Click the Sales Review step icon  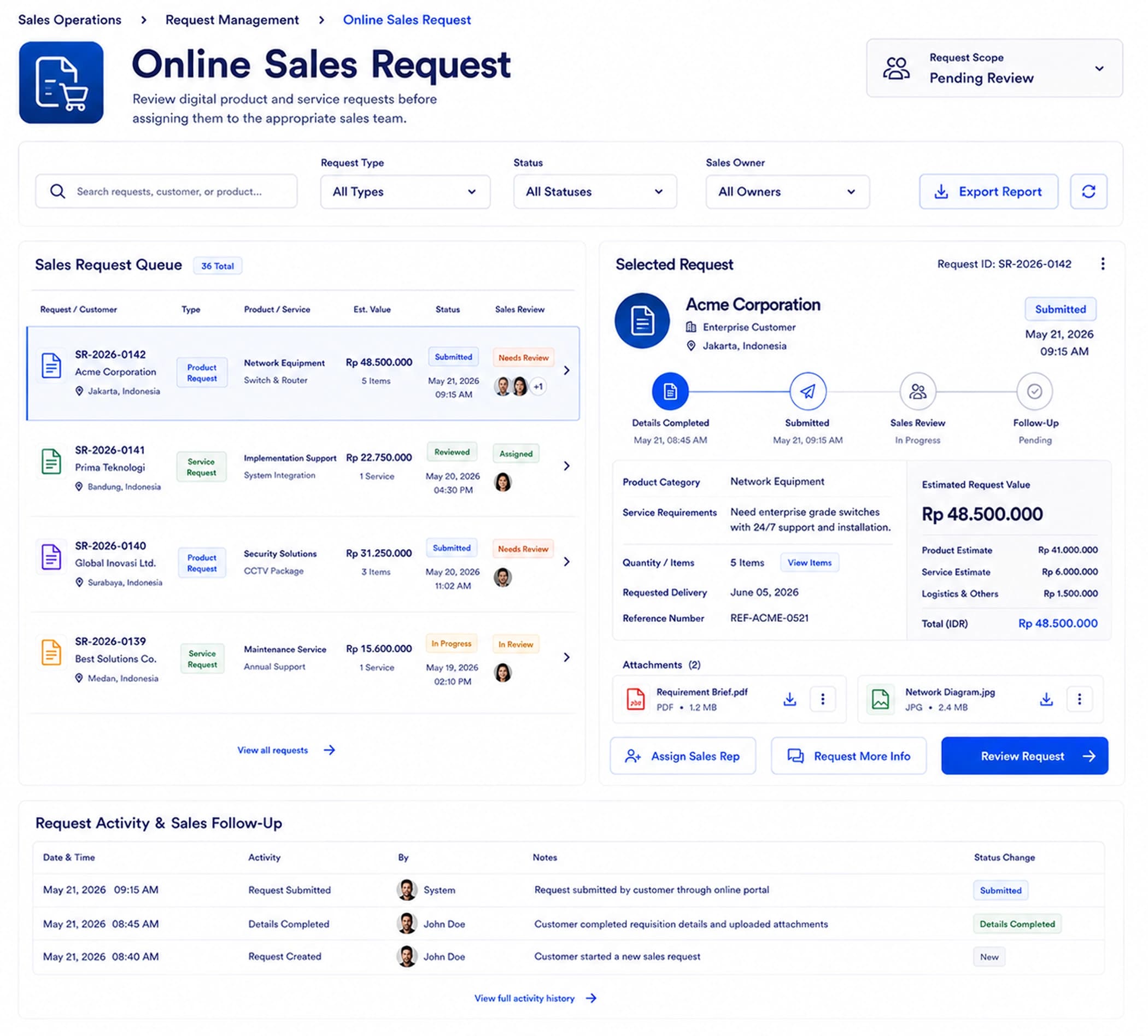coord(917,391)
